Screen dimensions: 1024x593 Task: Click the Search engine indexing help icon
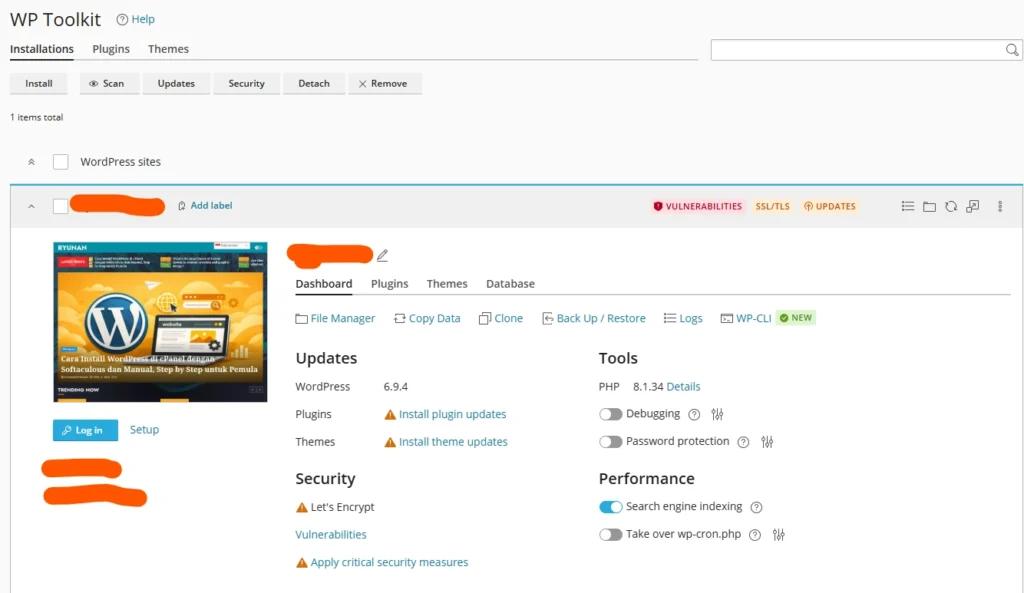click(756, 507)
